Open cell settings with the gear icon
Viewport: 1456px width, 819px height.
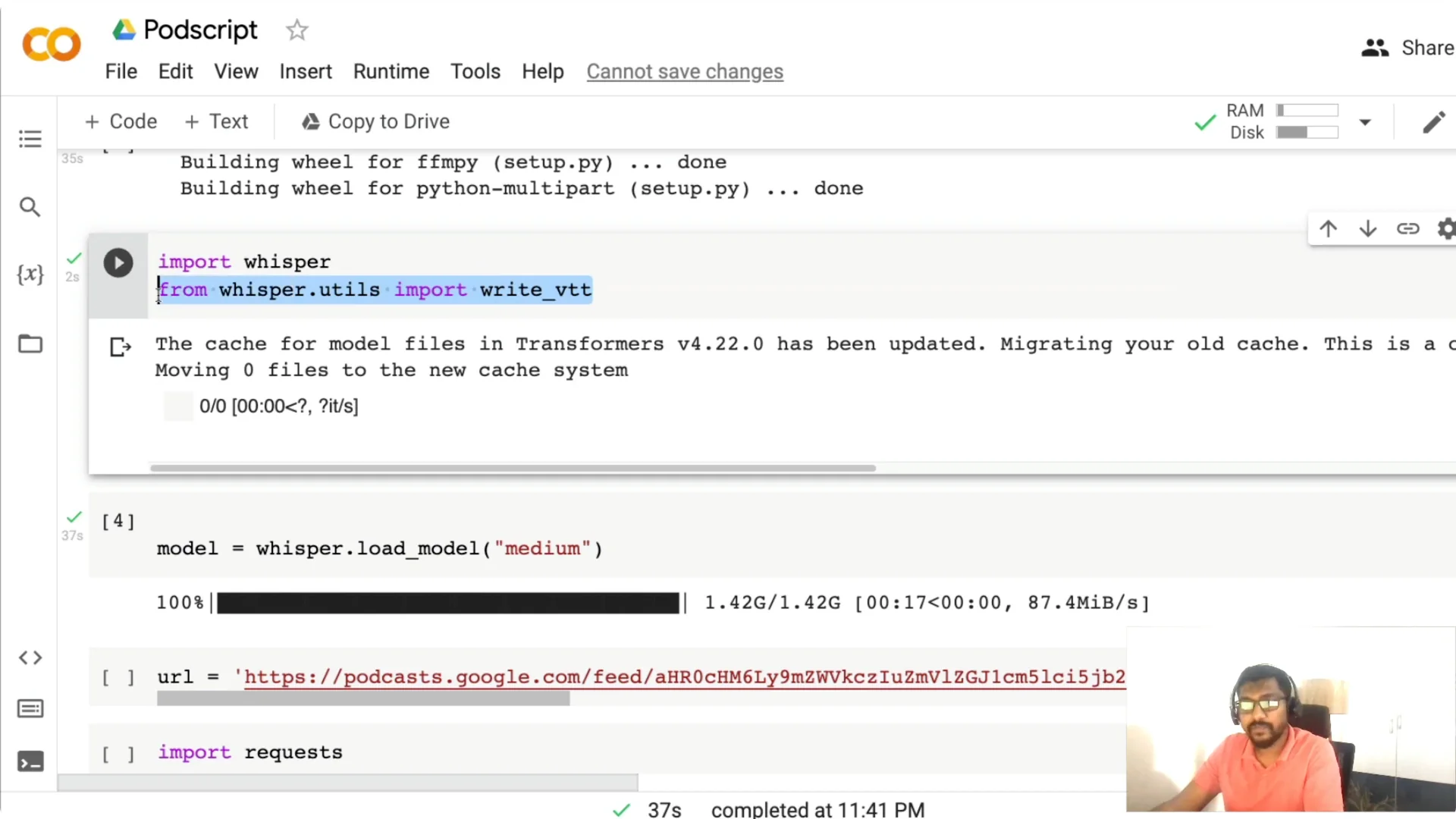click(x=1446, y=228)
